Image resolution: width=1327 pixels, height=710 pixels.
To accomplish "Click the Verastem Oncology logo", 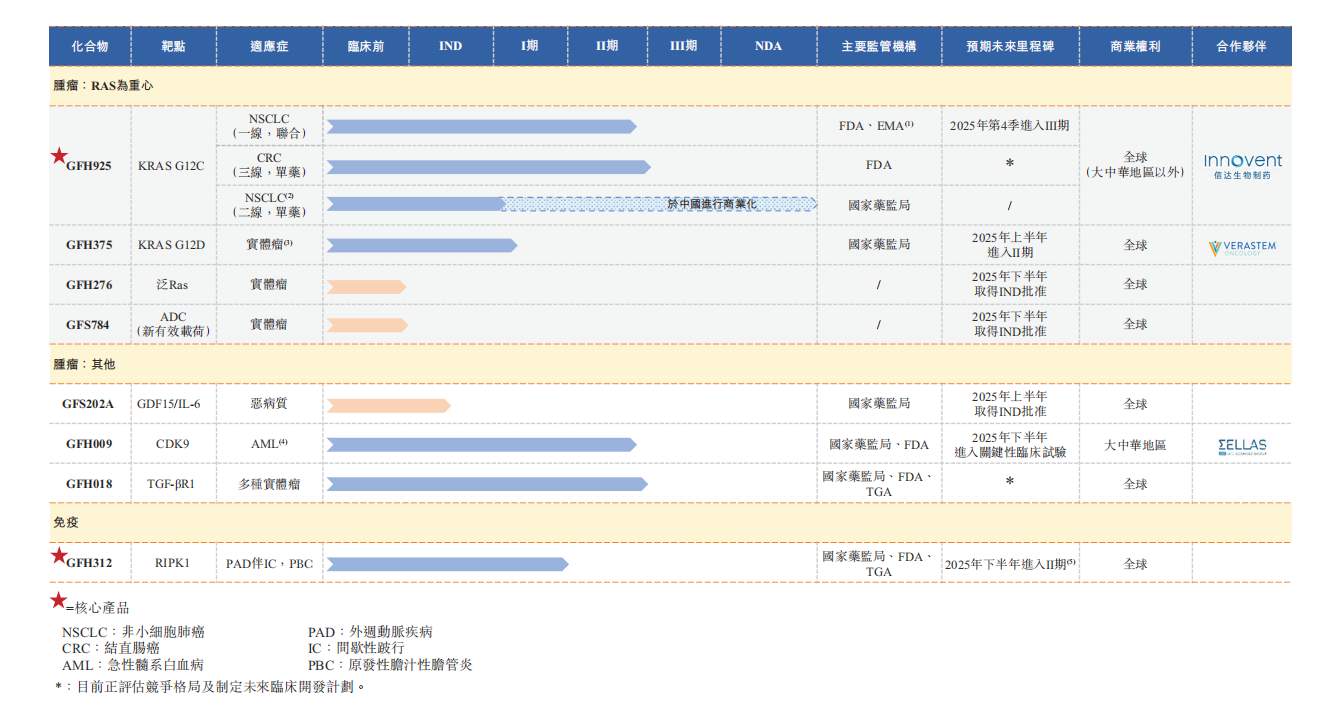I will pyautogui.click(x=1242, y=247).
